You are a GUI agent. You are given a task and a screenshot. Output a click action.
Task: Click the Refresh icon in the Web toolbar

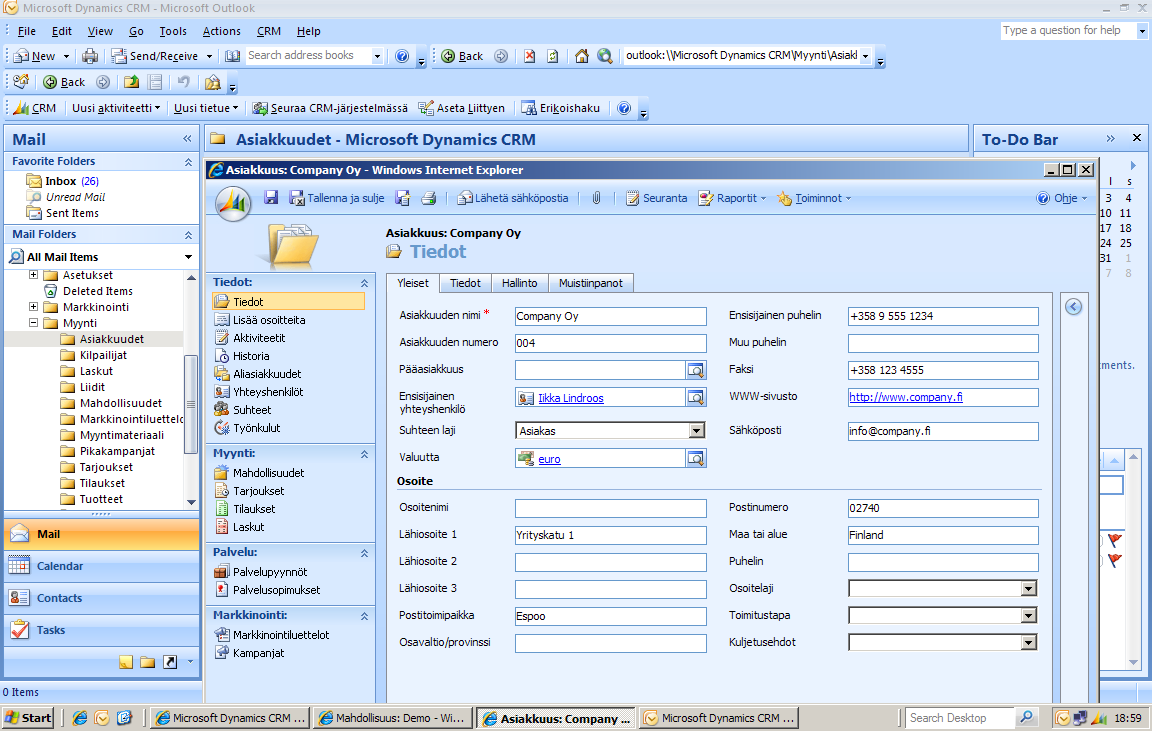tap(553, 56)
